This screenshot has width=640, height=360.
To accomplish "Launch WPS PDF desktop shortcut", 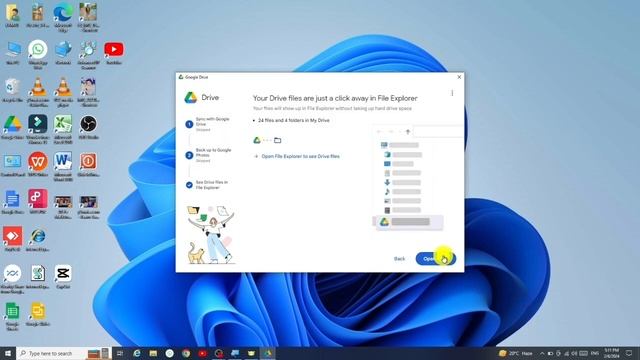I will tap(38, 202).
